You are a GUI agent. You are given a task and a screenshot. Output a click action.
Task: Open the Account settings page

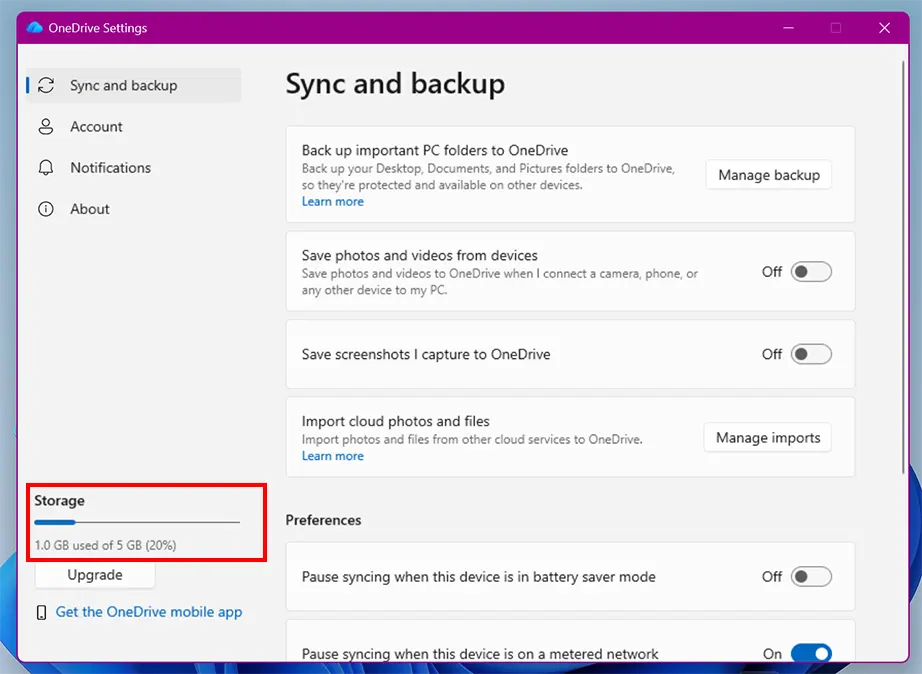point(133,126)
